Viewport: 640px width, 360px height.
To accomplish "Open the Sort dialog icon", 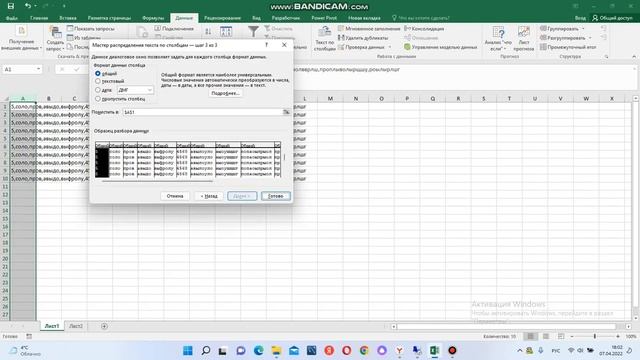I will (226, 31).
